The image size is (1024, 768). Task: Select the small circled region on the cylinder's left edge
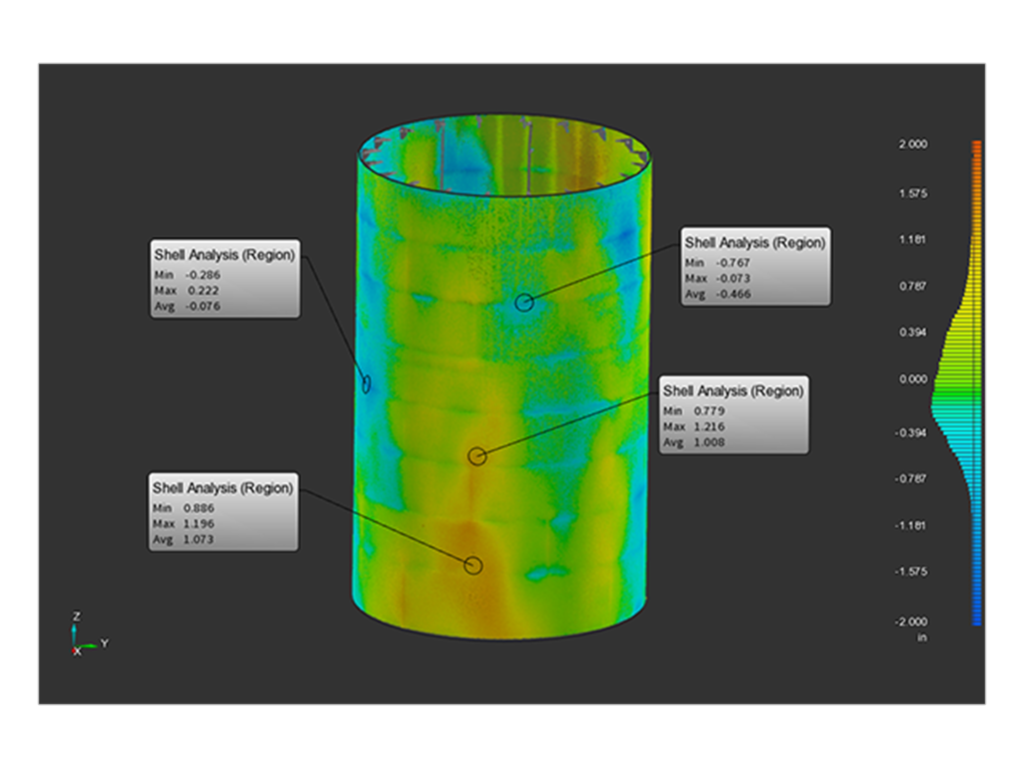click(367, 382)
